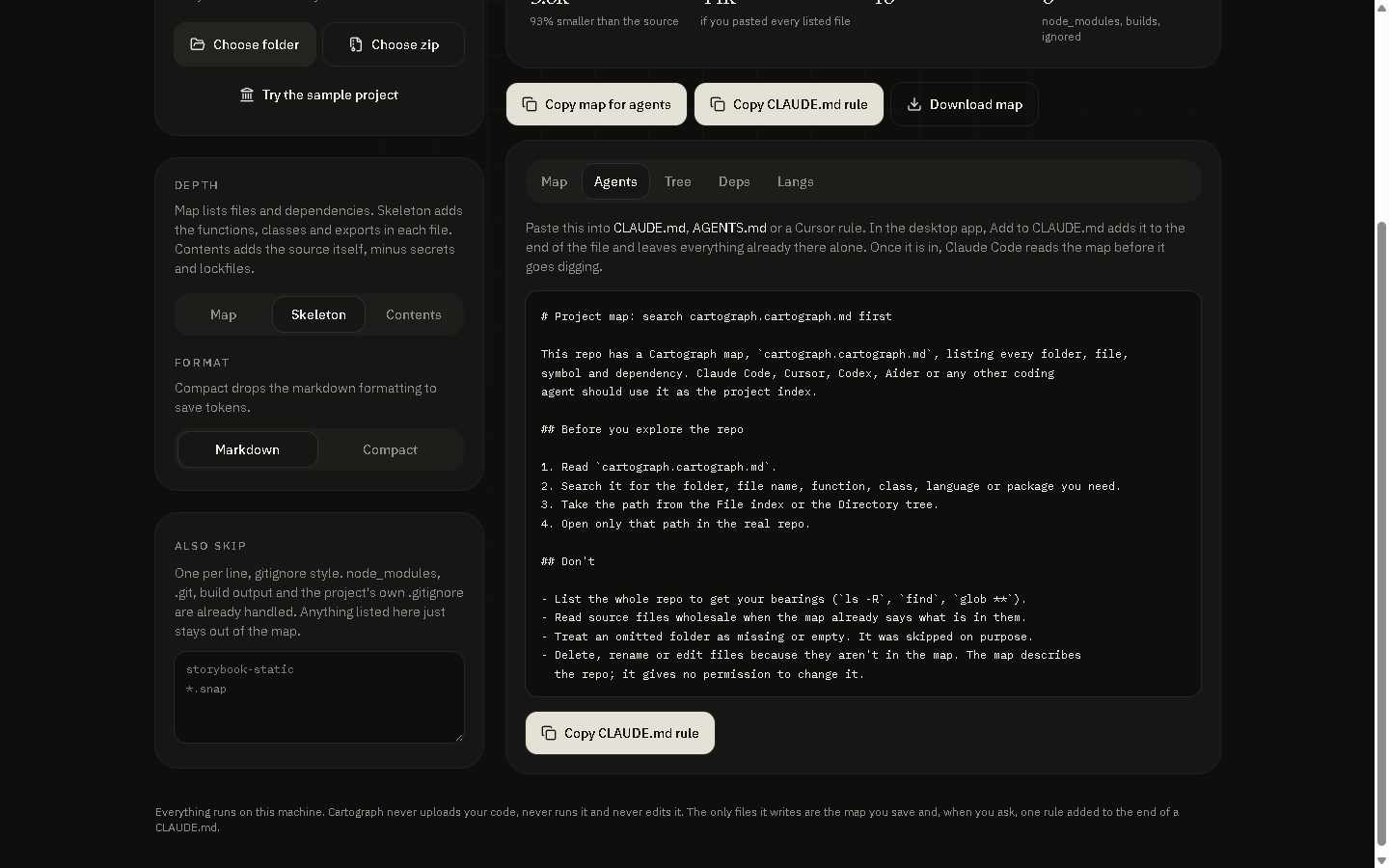Set depth to Skeleton
This screenshot has width=1389, height=868.
pos(318,314)
